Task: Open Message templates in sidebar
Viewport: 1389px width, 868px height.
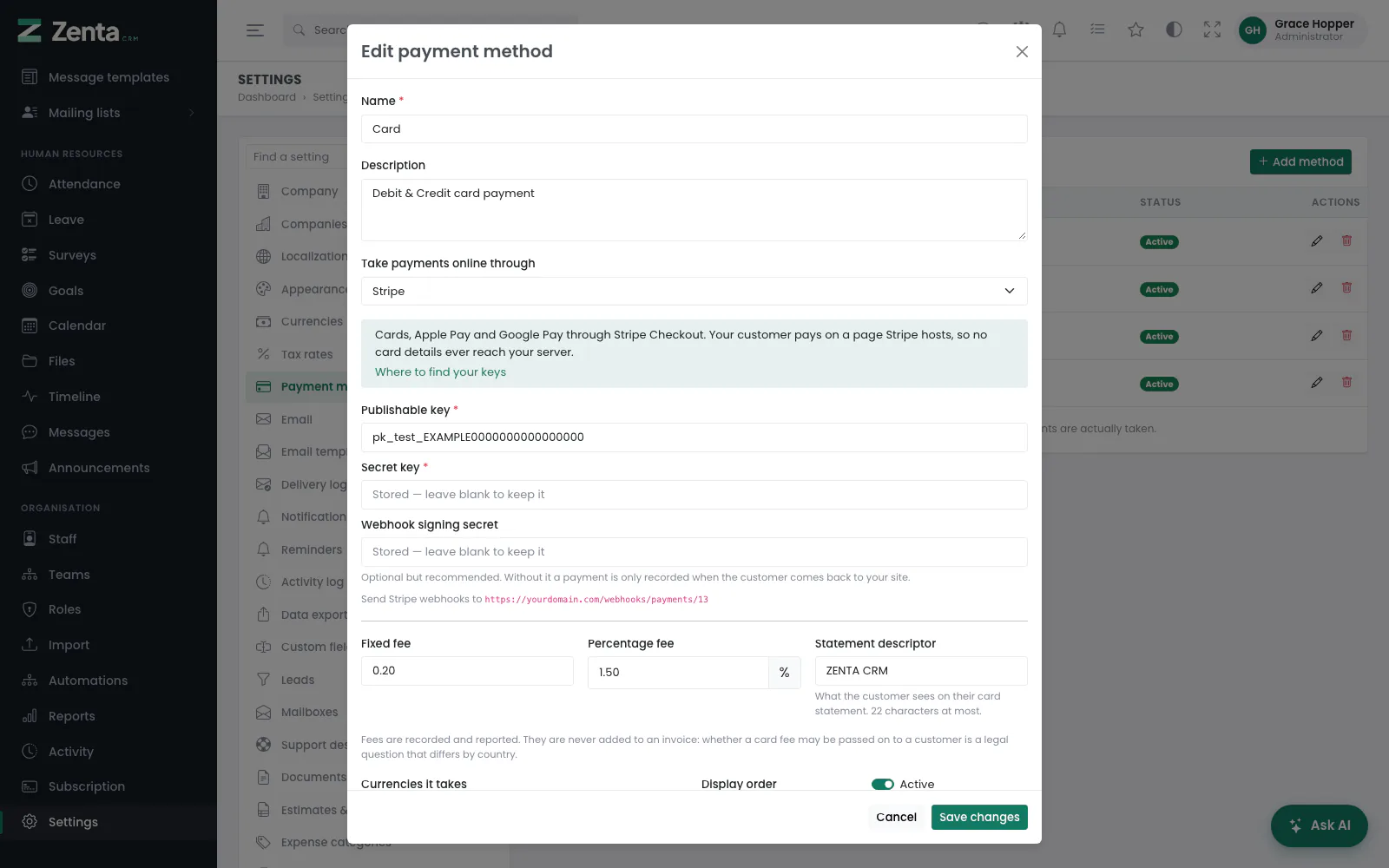Action: pos(109,77)
